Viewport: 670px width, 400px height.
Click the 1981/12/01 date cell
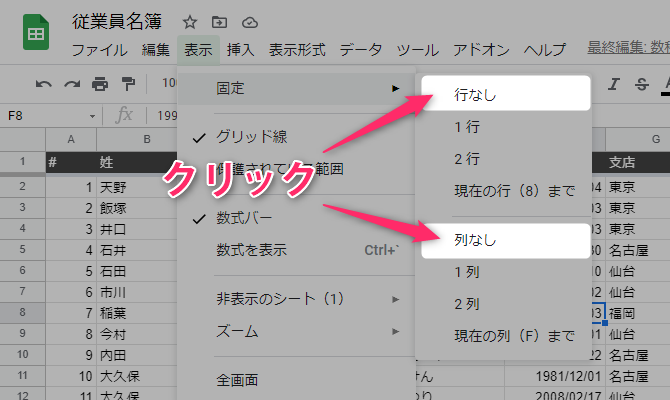(555, 376)
